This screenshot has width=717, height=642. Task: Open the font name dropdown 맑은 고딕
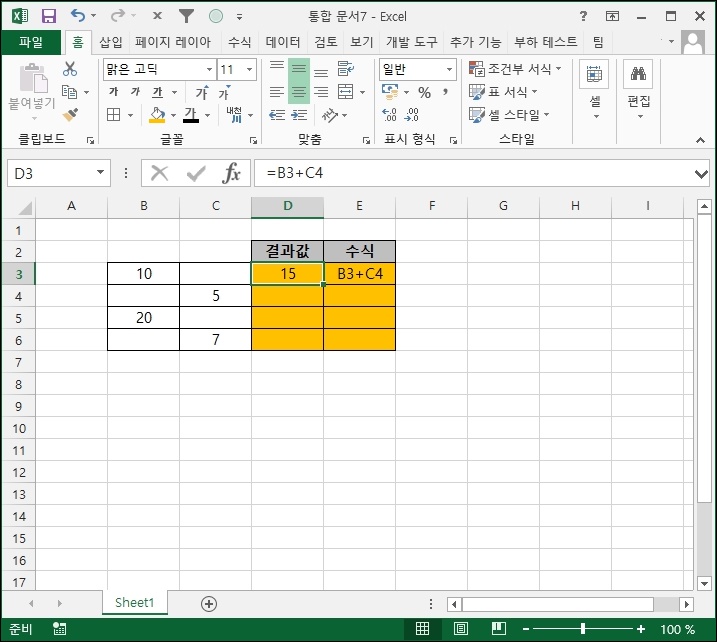click(x=209, y=70)
